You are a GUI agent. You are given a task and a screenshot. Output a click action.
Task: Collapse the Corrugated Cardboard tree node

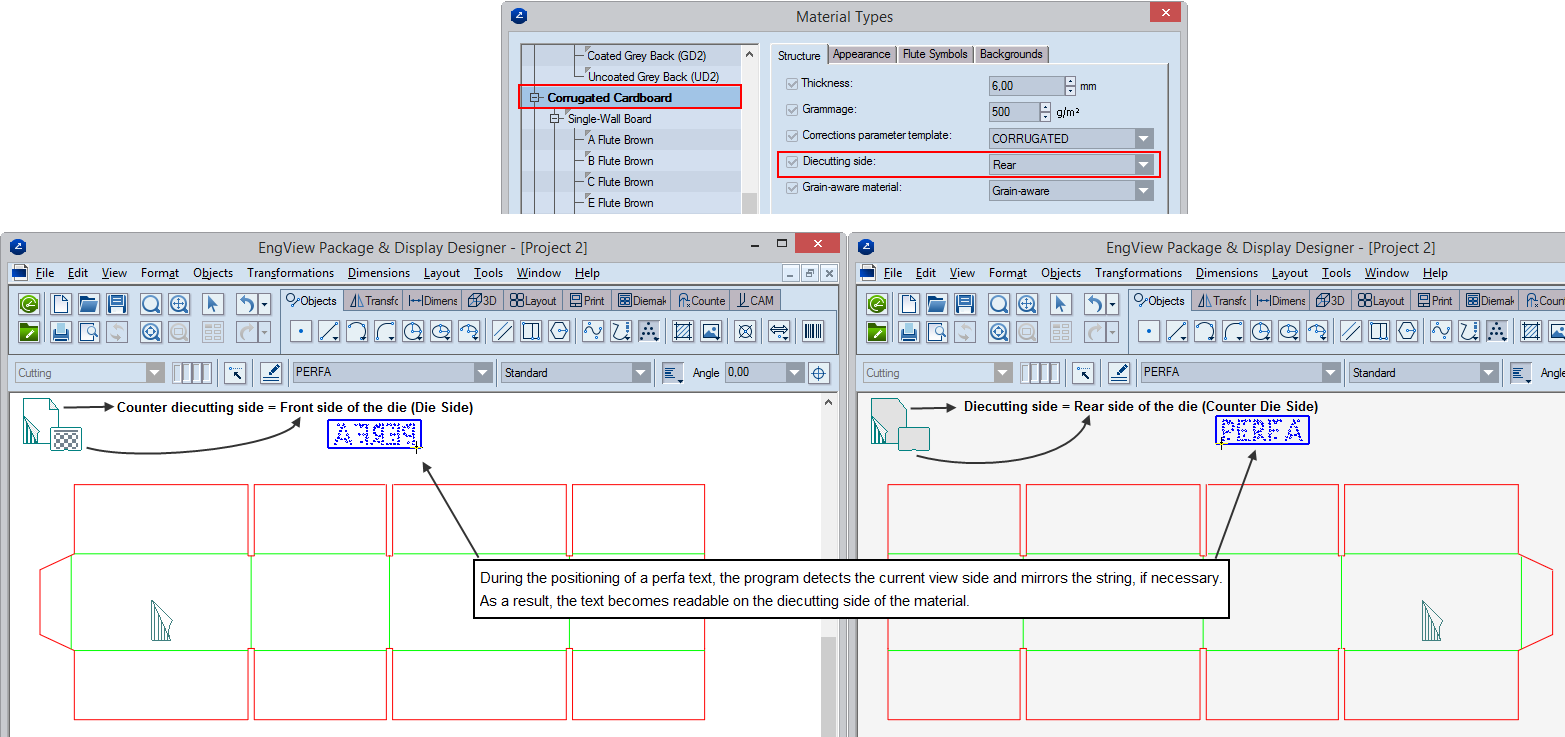click(535, 98)
